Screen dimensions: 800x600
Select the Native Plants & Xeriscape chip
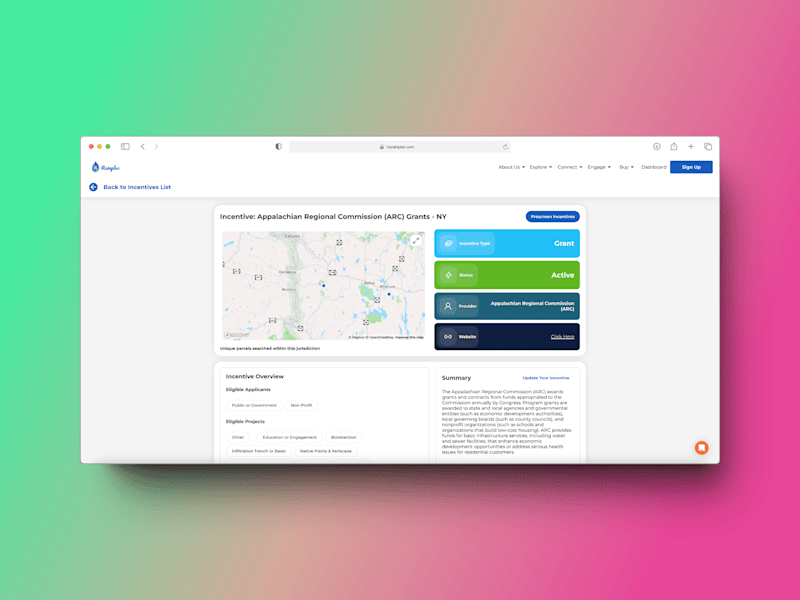[326, 451]
